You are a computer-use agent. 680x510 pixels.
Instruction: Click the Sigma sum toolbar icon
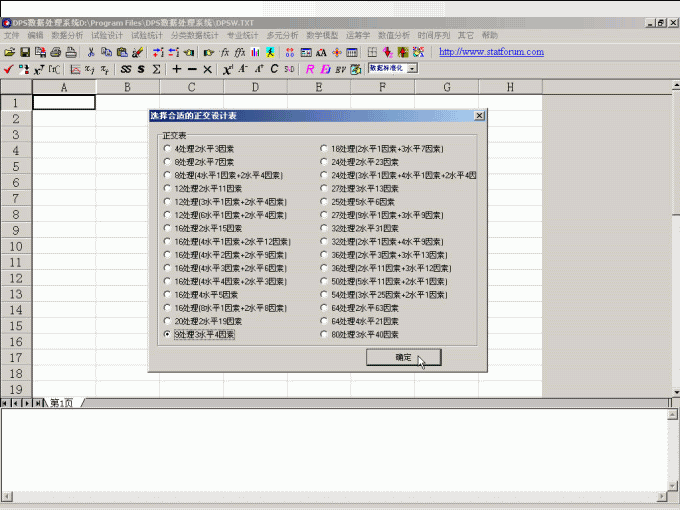(x=157, y=69)
